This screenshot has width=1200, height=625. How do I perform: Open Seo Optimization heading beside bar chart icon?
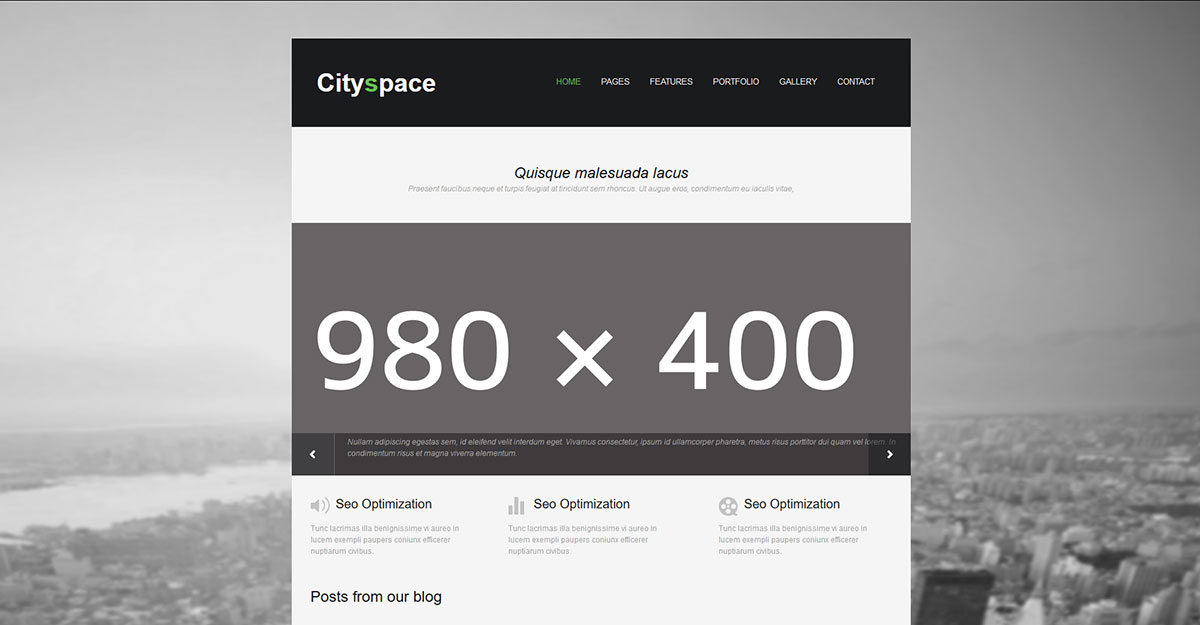[x=582, y=504]
